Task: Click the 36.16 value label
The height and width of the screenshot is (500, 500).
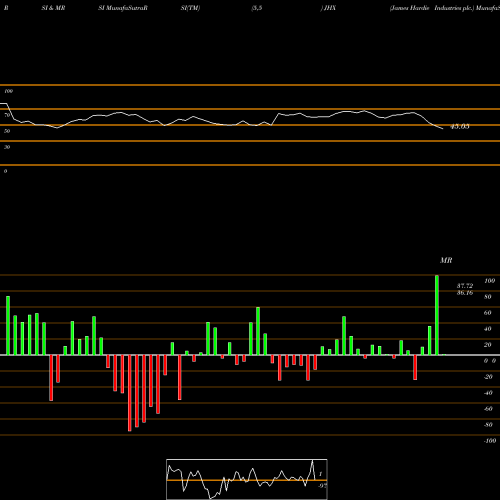Action: coord(465,293)
